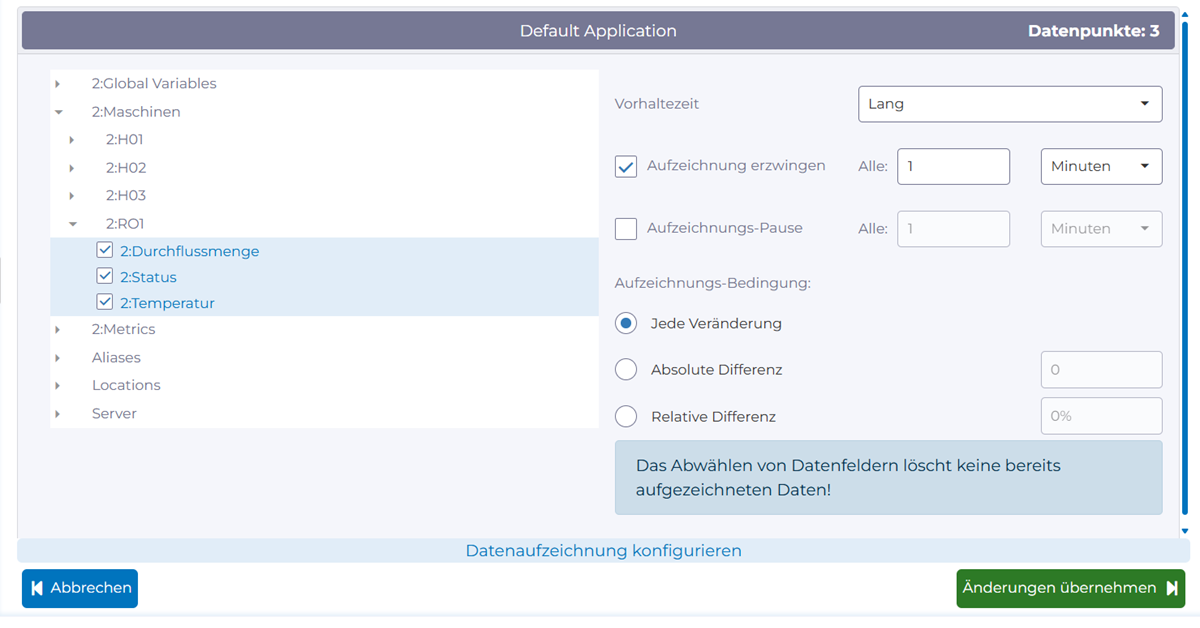Collapse the 2:Maschinen tree node

pos(58,111)
